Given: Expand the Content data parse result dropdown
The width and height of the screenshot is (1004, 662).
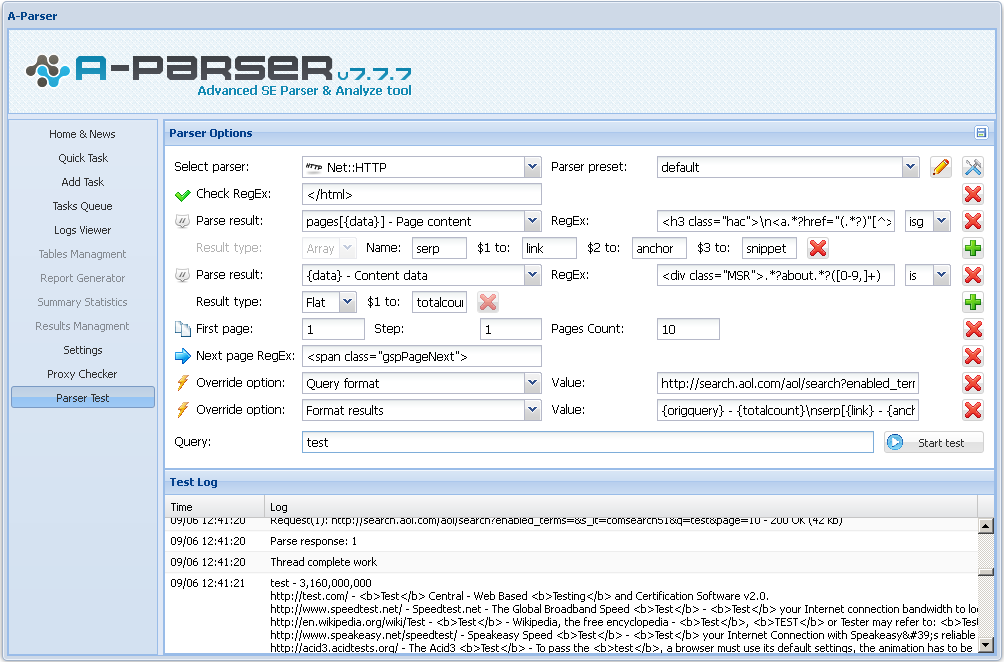Looking at the screenshot, I should (x=532, y=275).
